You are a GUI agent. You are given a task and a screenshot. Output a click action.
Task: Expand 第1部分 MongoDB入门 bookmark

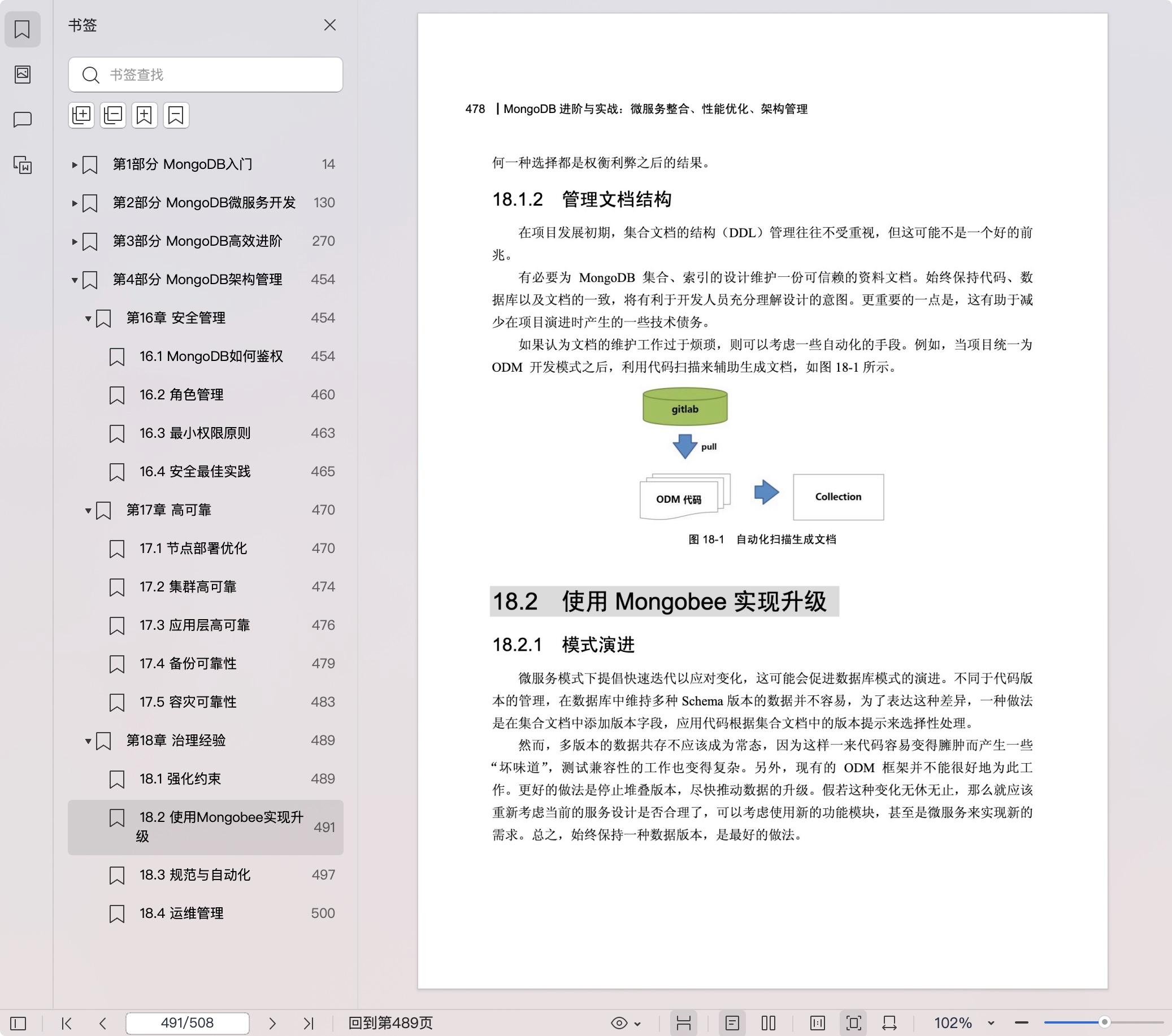click(x=75, y=164)
